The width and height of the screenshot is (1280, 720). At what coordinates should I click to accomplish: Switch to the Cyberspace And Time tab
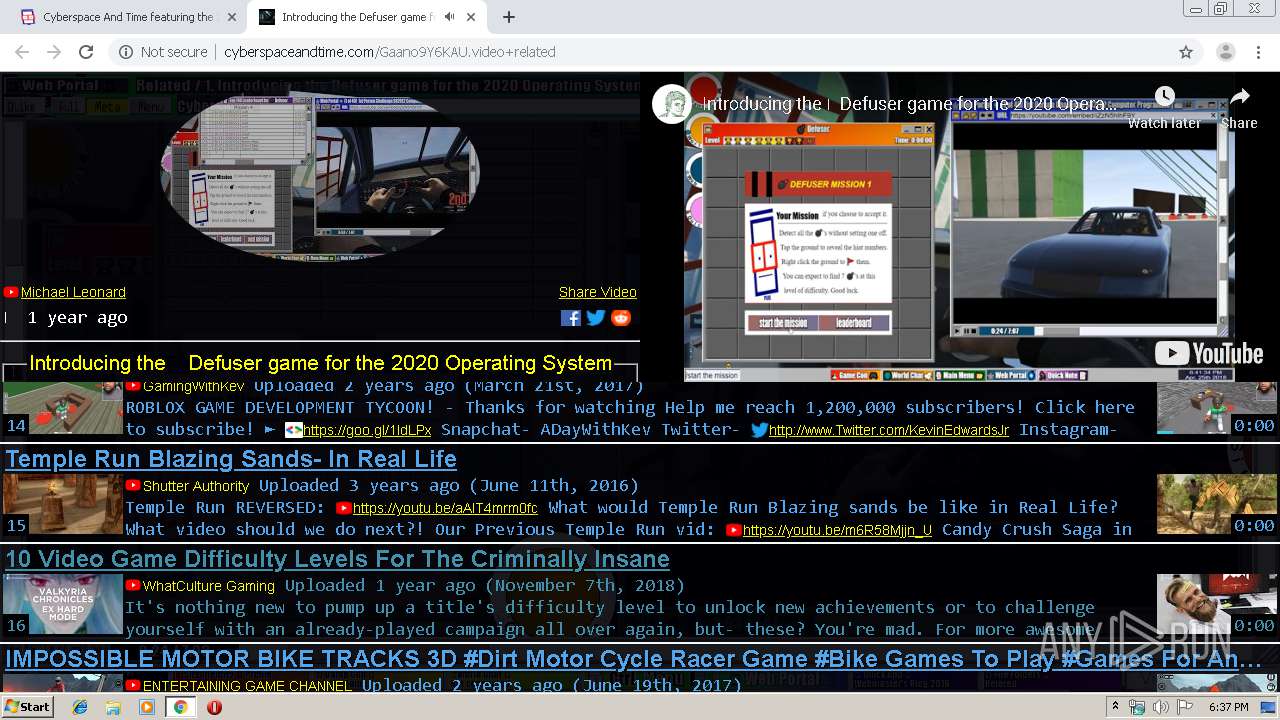pos(128,17)
